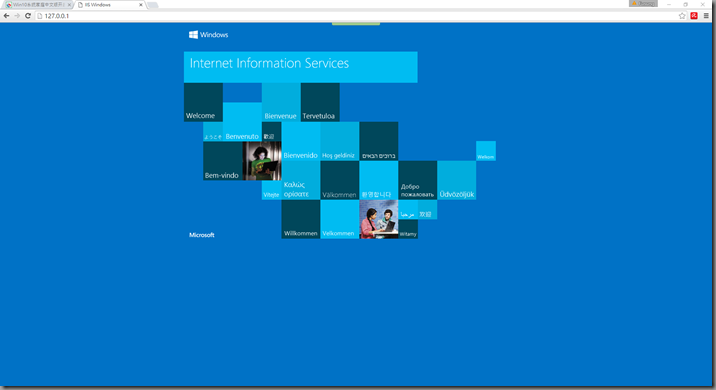The width and height of the screenshot is (716, 390).
Task: Click the page info icon before 127.0.0.1
Action: [39, 16]
